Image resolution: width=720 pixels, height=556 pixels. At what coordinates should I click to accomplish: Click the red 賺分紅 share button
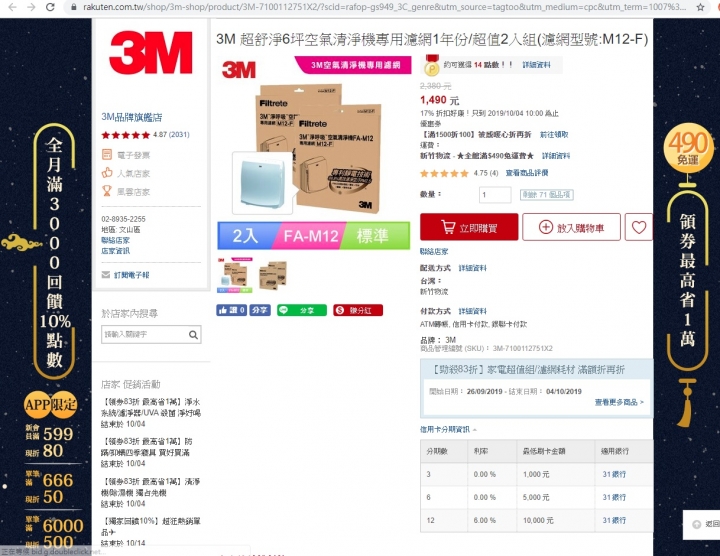(358, 310)
